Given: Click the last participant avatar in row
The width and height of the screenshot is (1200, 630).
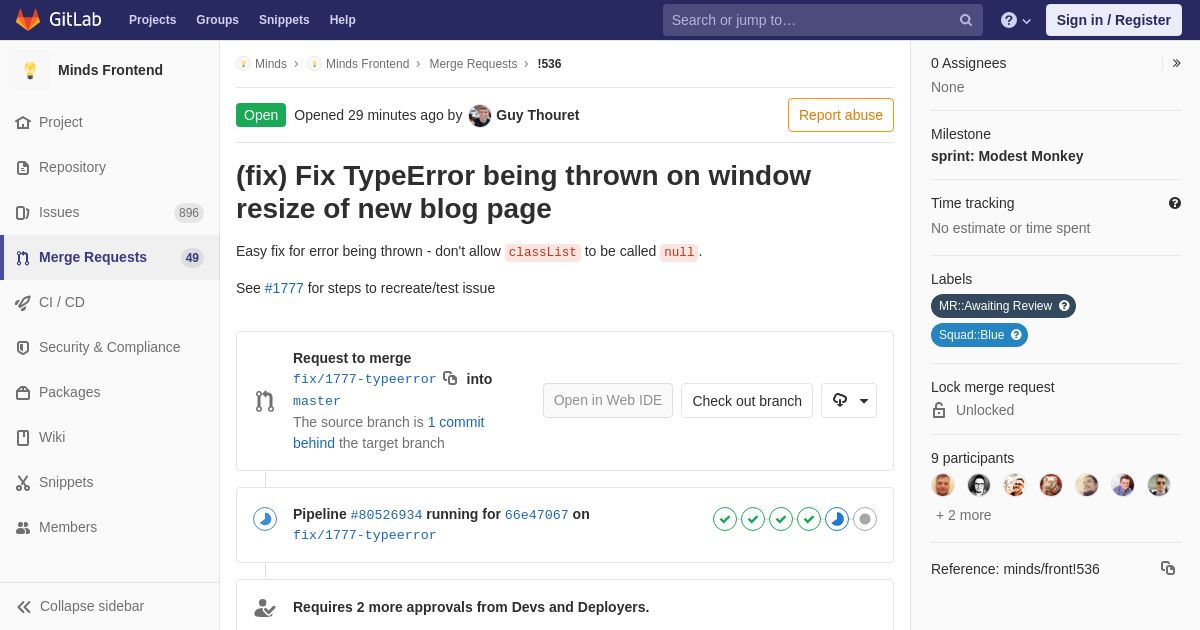Looking at the screenshot, I should point(1159,485).
